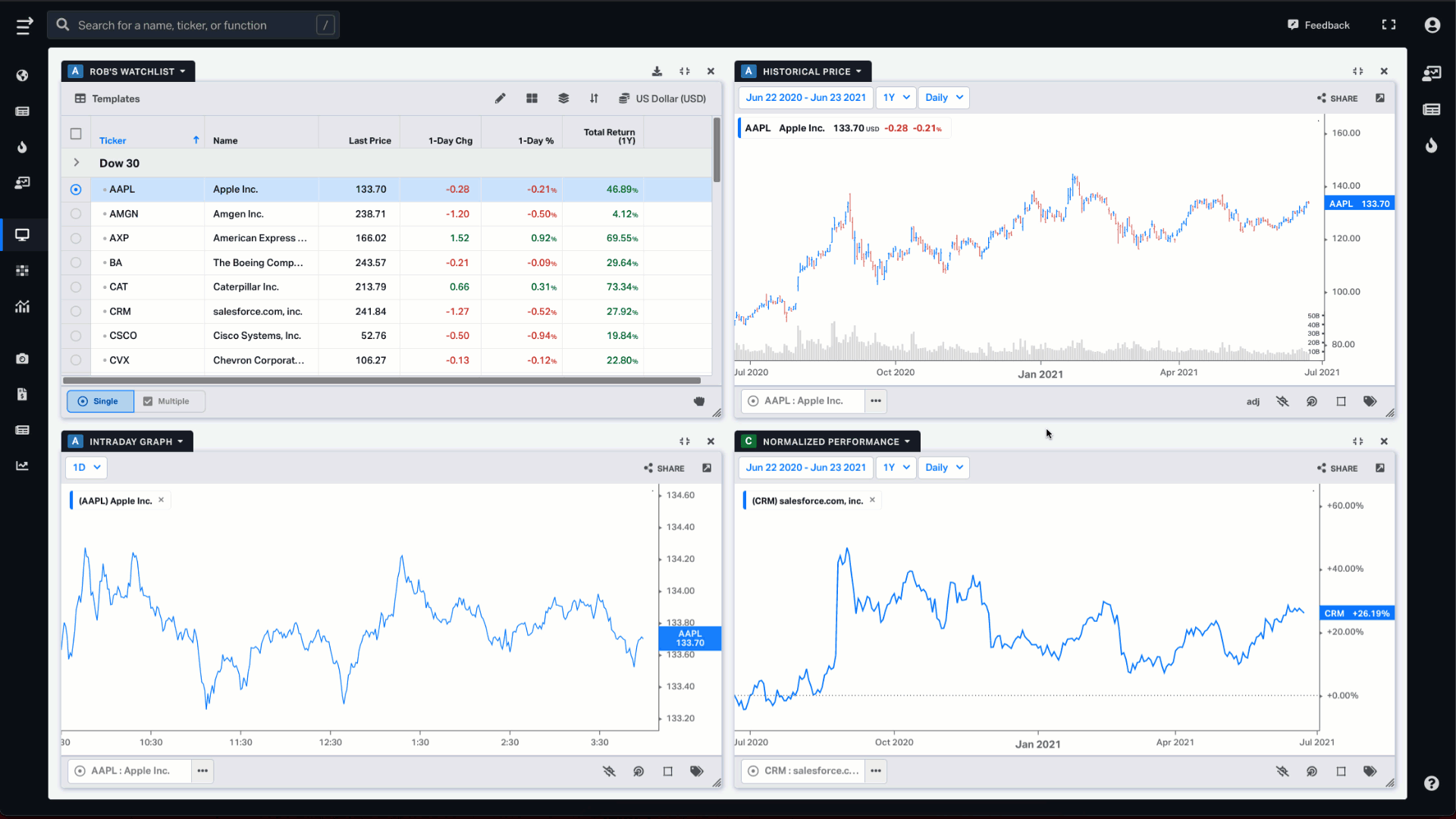Open the globe markets icon in sidebar
Image resolution: width=1456 pixels, height=819 pixels.
point(22,75)
